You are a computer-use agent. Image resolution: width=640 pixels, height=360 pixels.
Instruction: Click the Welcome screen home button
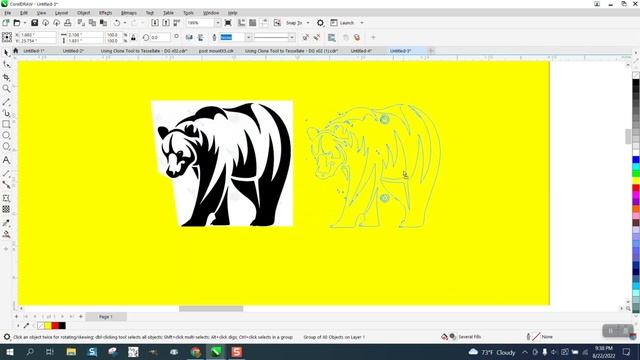pyautogui.click(x=16, y=51)
